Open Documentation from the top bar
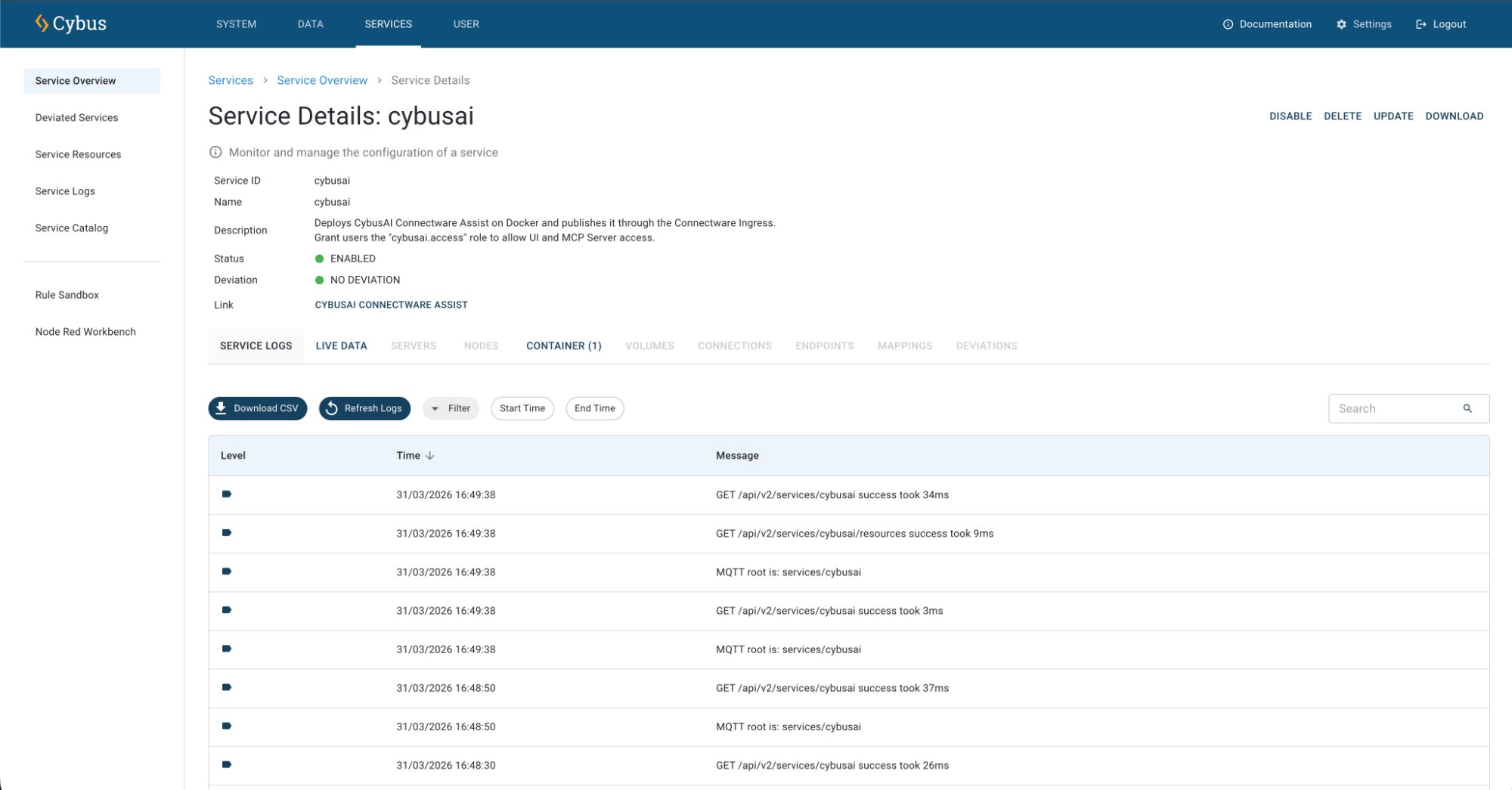1512x790 pixels. [1267, 24]
